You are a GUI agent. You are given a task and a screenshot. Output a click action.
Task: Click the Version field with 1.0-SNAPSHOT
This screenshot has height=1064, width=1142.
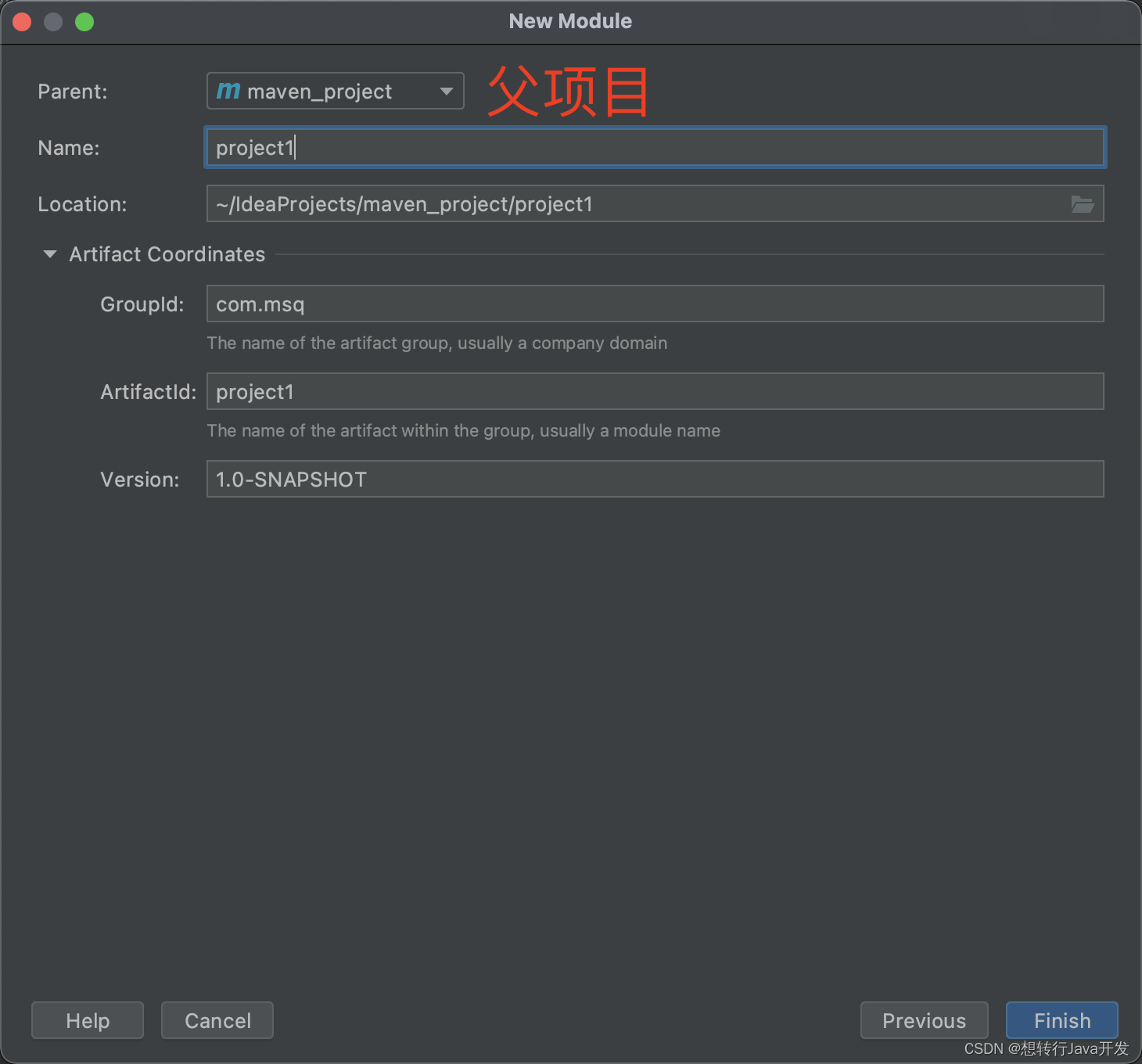point(655,479)
